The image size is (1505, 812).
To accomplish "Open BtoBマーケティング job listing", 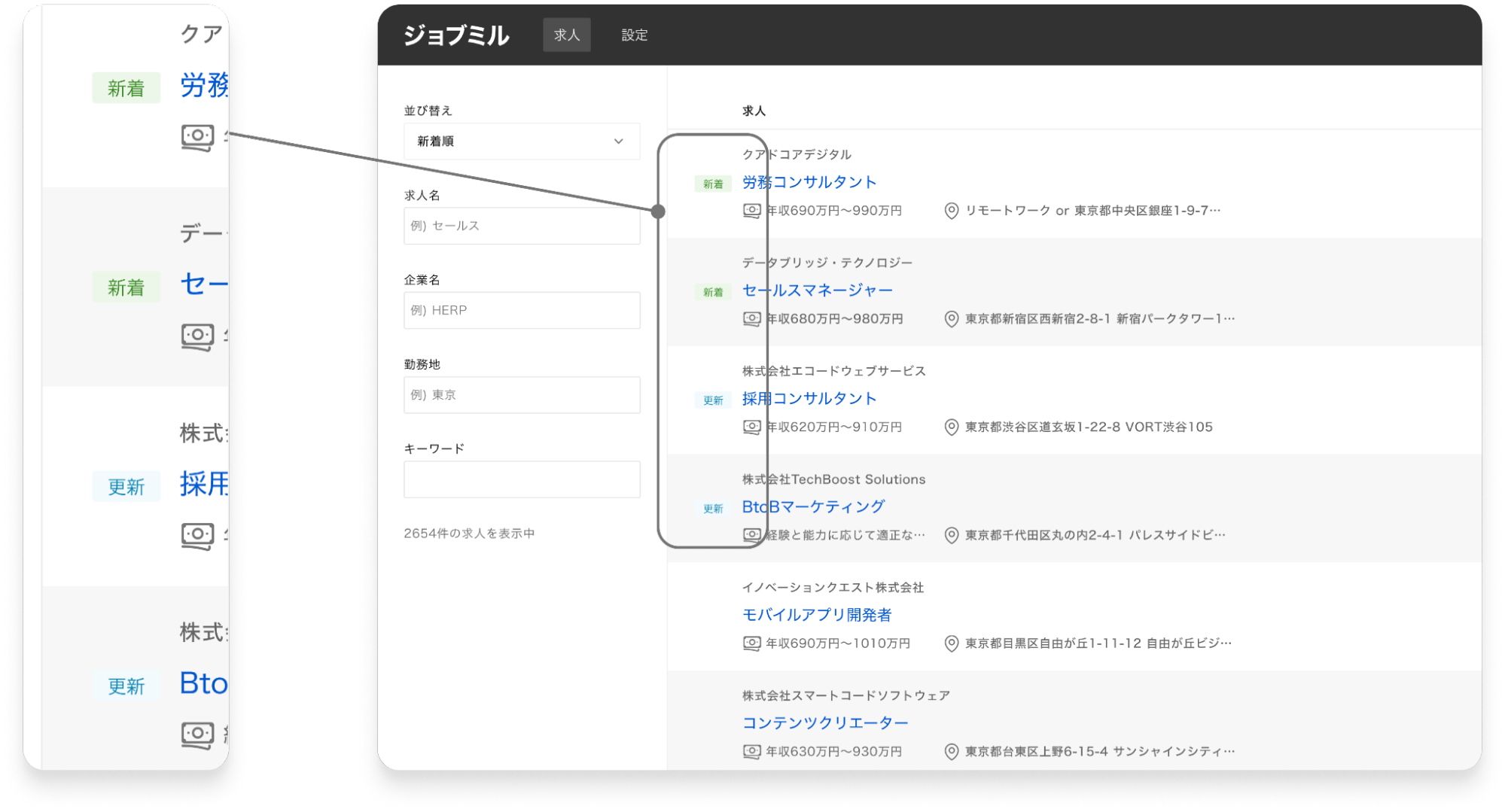I will [x=813, y=506].
